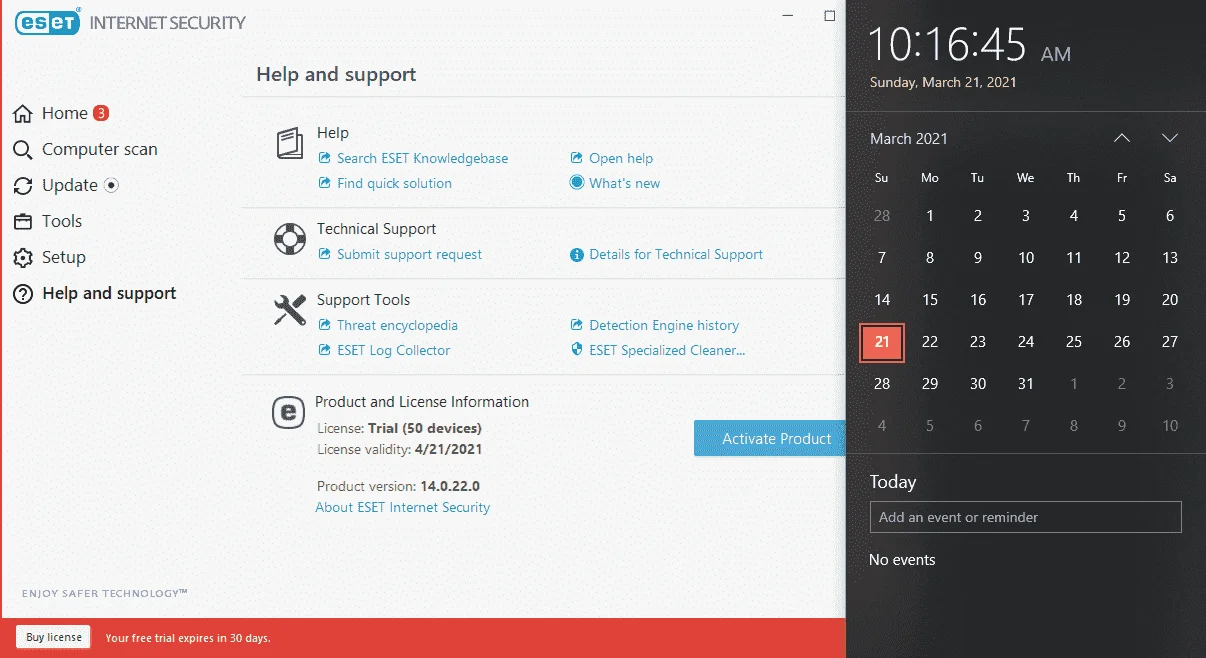Image resolution: width=1206 pixels, height=658 pixels.
Task: Select March 31 in the calendar
Action: [x=1026, y=384]
